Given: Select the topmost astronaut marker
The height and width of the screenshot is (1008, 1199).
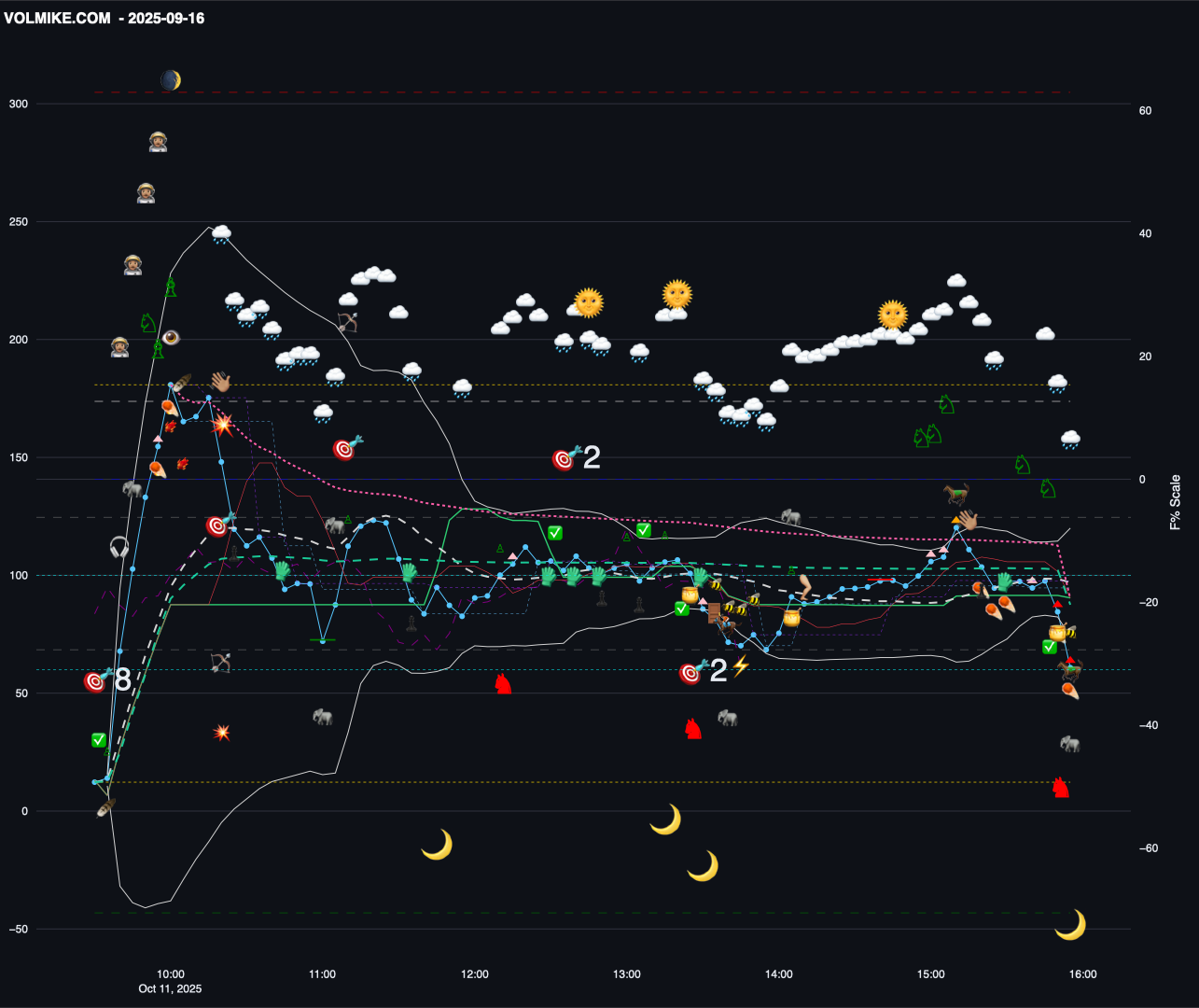Looking at the screenshot, I should 159,142.
